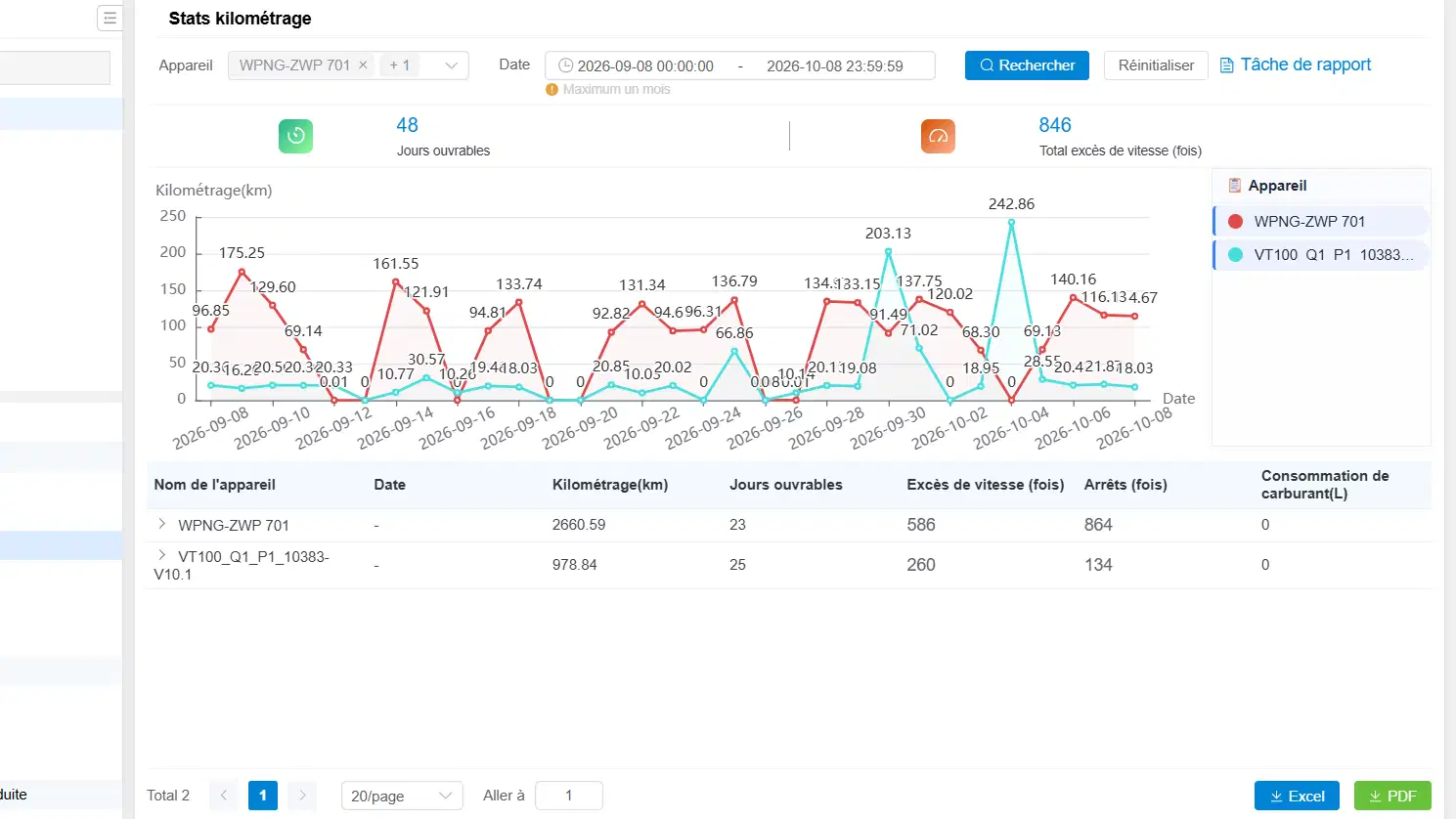Click the Jours ouvrables column header

coord(786,485)
